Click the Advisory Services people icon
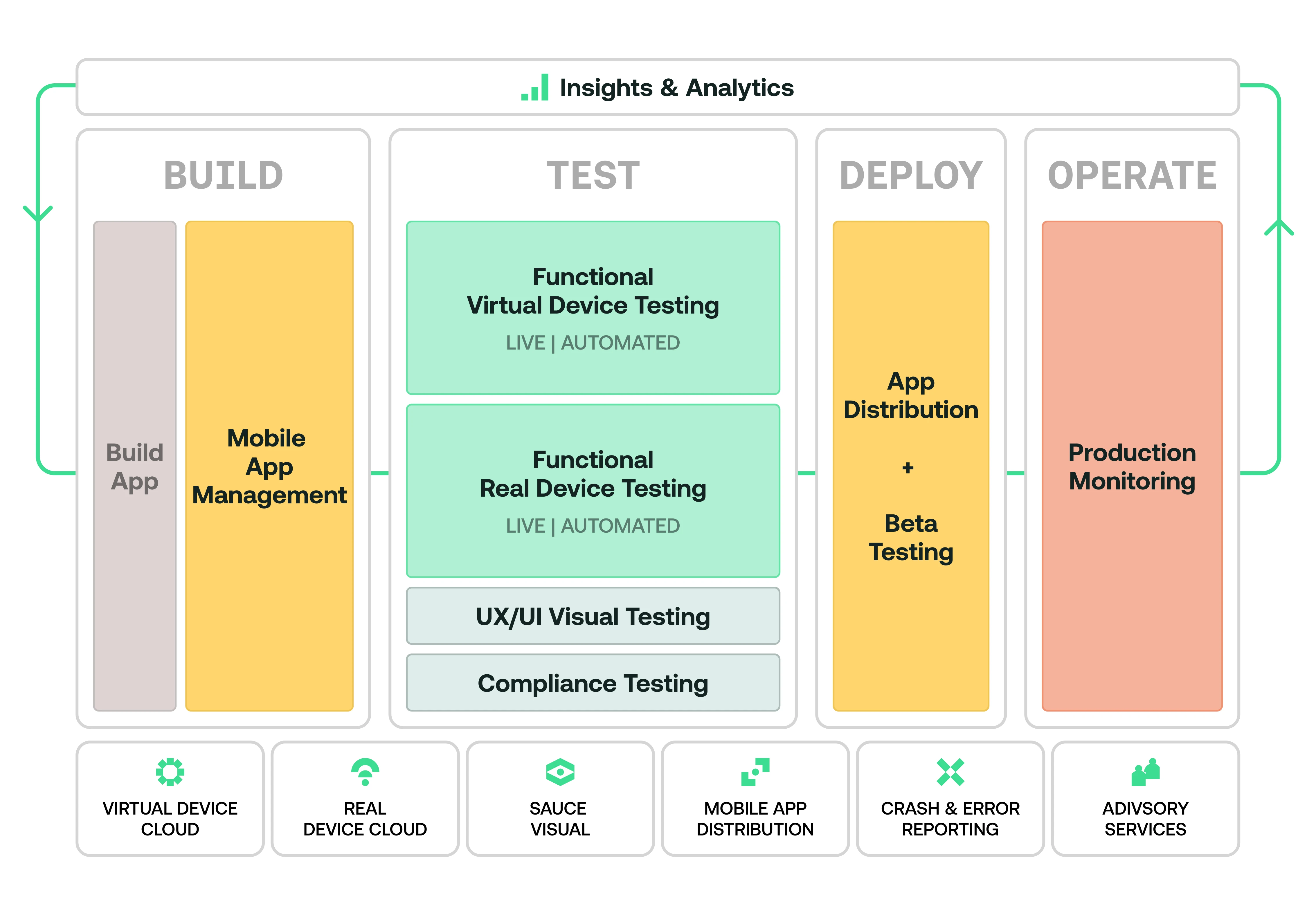Viewport: 1316px width, 915px height. pos(1145,772)
